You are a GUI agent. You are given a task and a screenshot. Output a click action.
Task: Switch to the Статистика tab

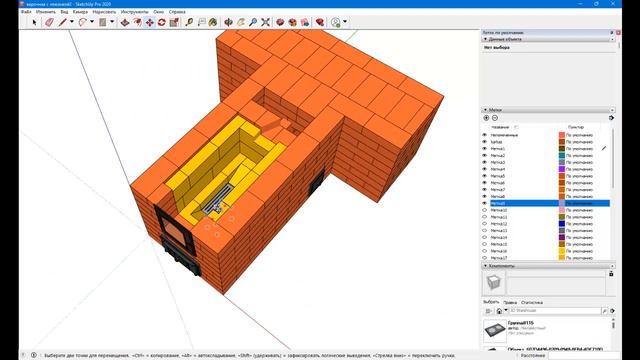click(532, 302)
